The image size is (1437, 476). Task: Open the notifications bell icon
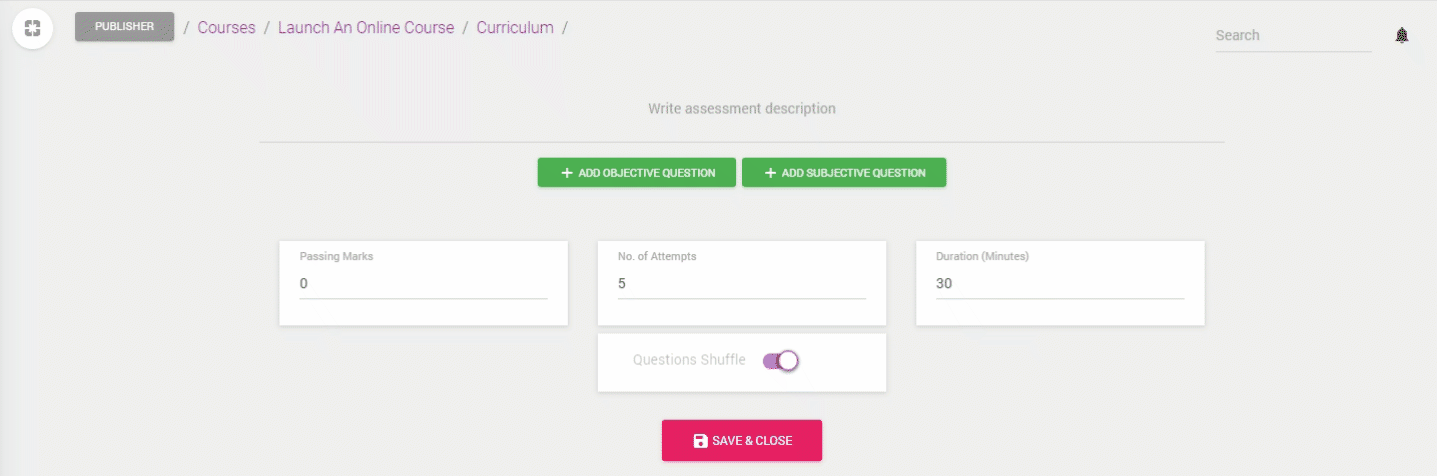1402,36
